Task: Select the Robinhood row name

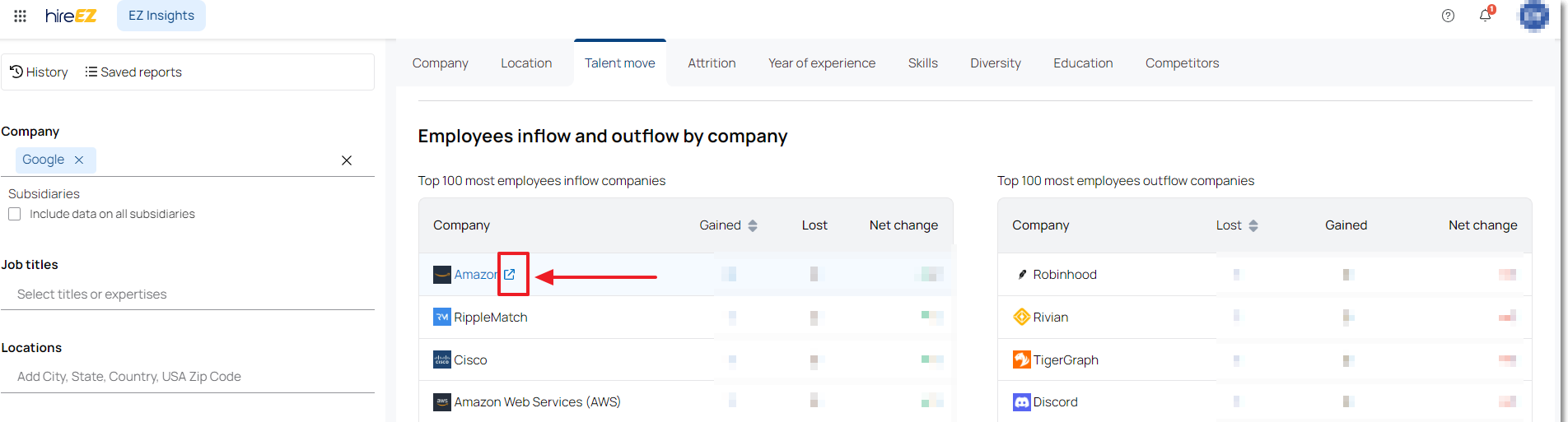Action: coord(1065,275)
